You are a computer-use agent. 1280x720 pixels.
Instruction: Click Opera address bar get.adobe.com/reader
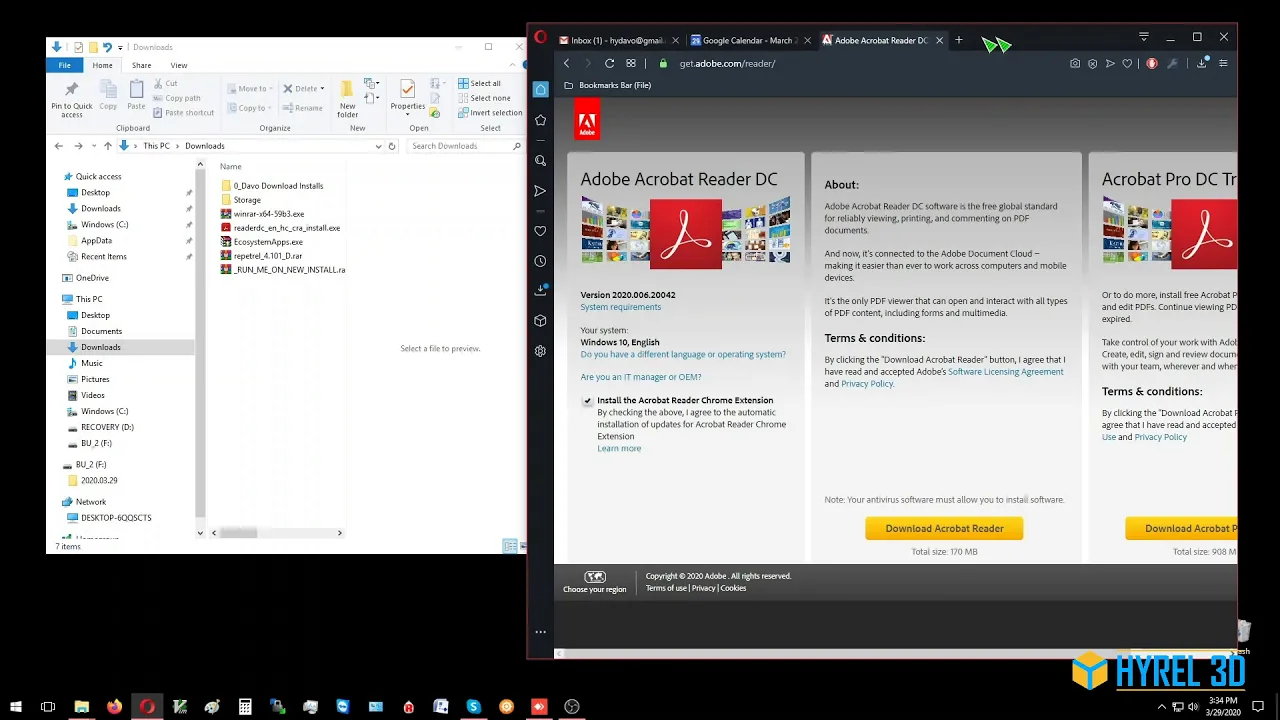pos(727,63)
